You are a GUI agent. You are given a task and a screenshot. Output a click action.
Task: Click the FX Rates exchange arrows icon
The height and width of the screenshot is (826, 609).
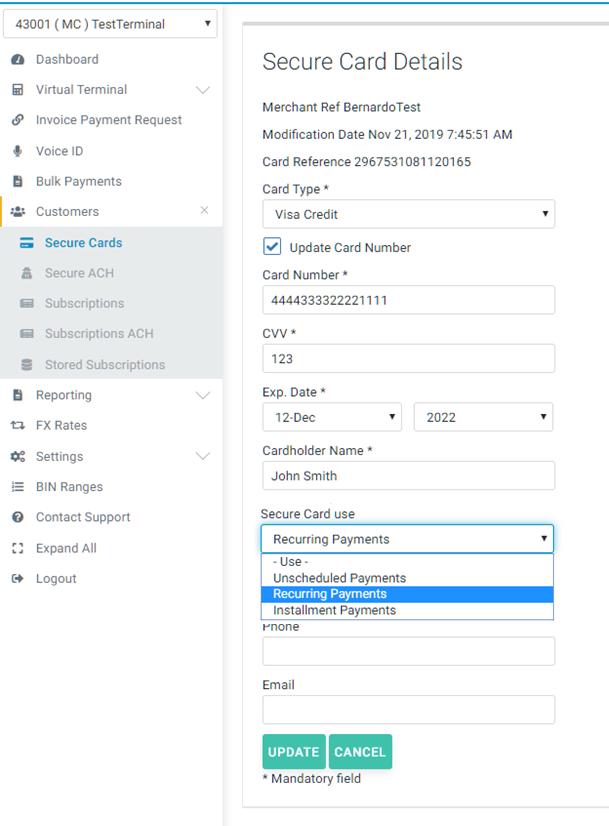(17, 425)
